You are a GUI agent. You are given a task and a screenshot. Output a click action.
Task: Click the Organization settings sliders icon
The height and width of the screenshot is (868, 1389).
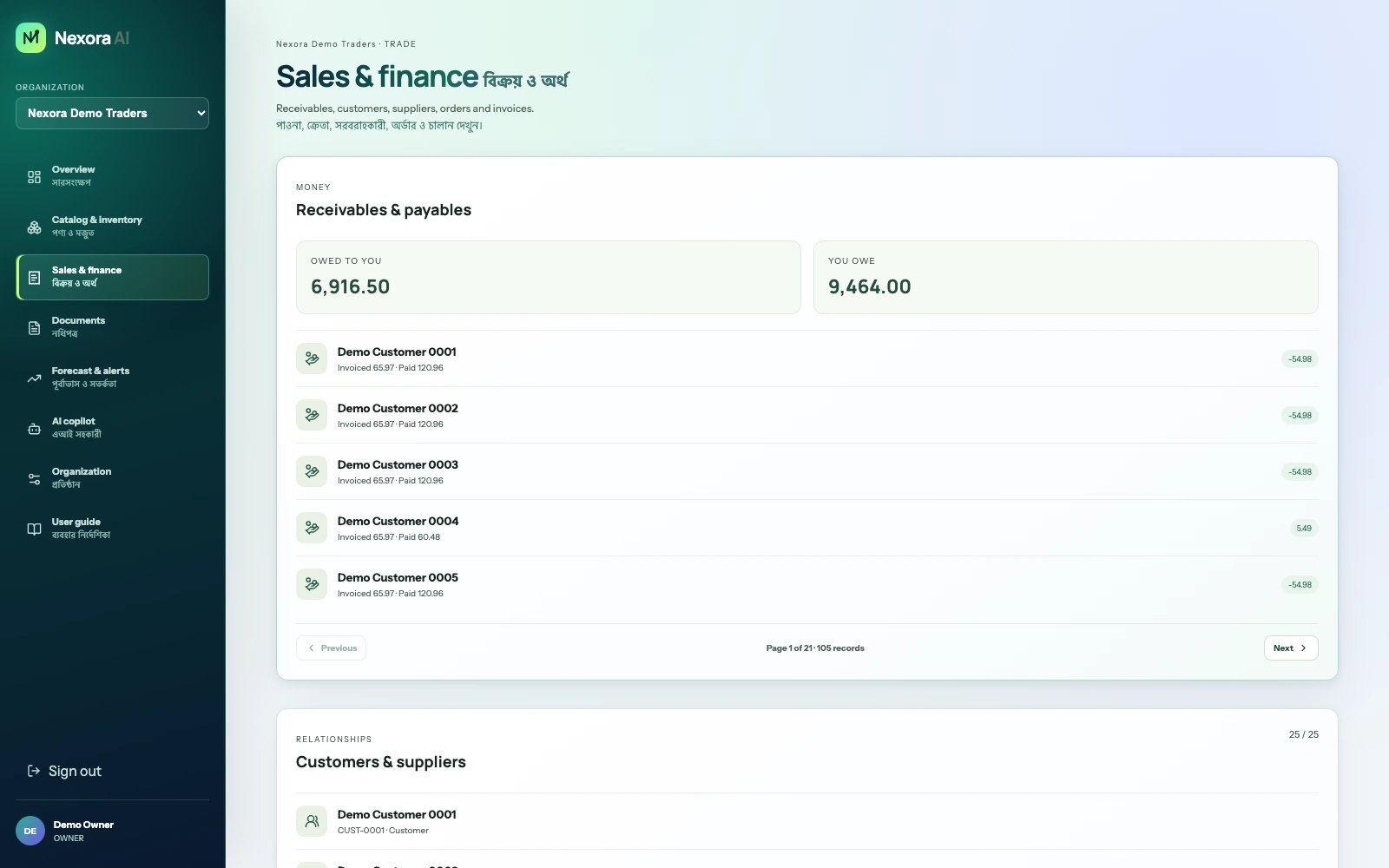(x=34, y=479)
